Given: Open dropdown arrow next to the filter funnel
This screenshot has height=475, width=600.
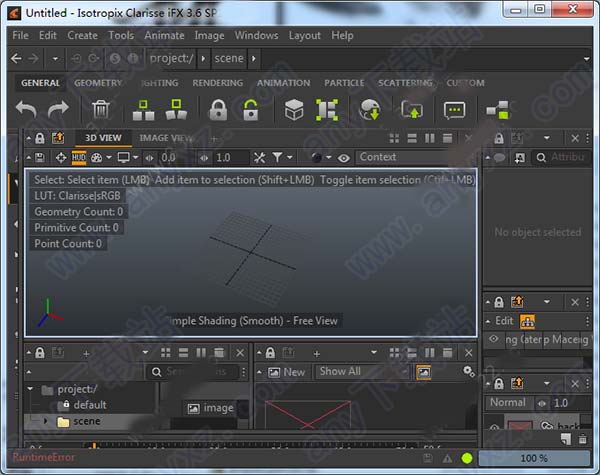Looking at the screenshot, I should click(290, 157).
